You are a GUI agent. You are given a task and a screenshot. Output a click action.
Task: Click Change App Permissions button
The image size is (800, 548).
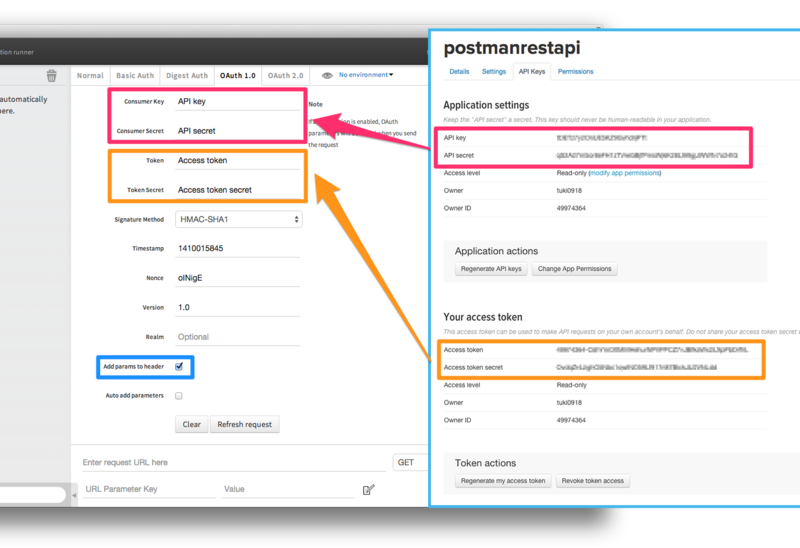point(574,269)
